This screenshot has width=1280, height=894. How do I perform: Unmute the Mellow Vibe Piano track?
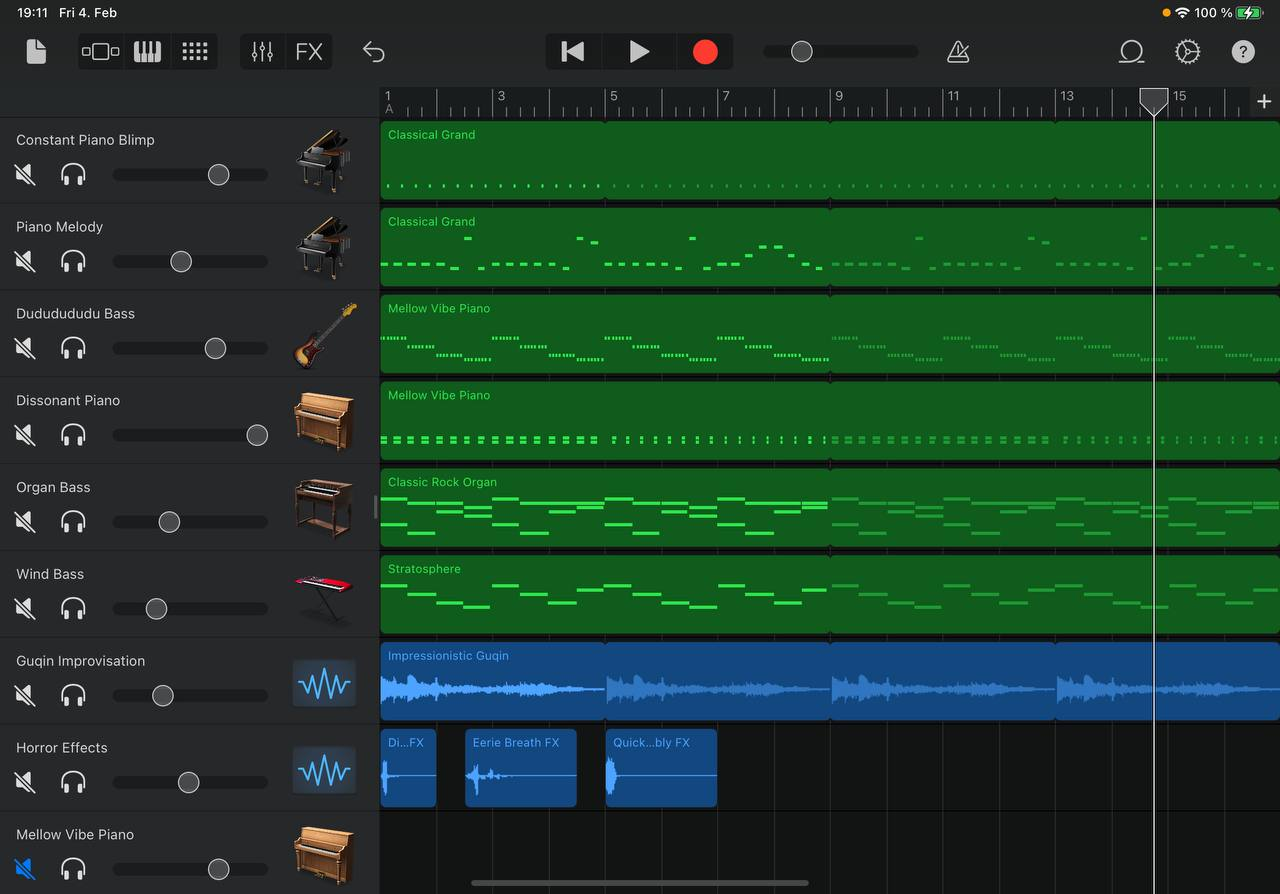click(x=24, y=869)
